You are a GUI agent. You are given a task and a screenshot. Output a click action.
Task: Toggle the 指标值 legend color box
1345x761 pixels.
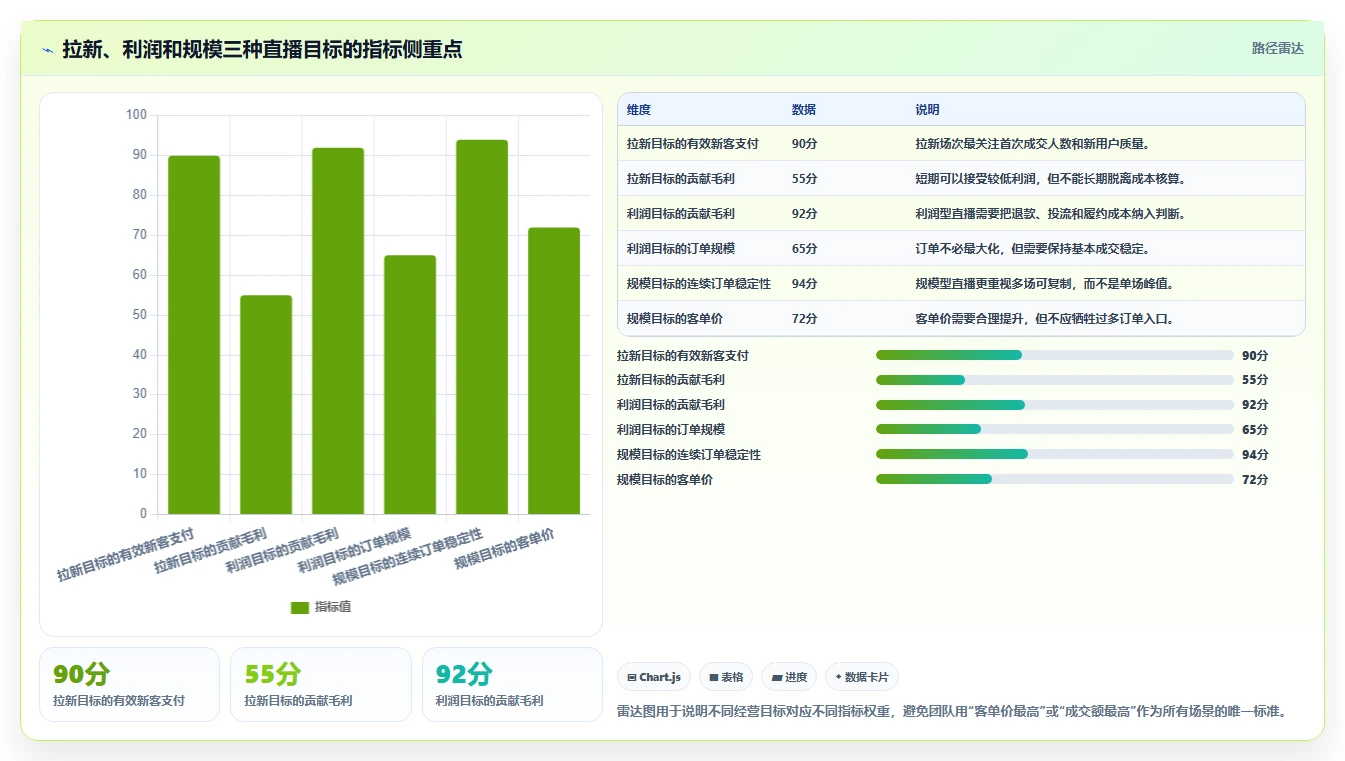(300, 607)
